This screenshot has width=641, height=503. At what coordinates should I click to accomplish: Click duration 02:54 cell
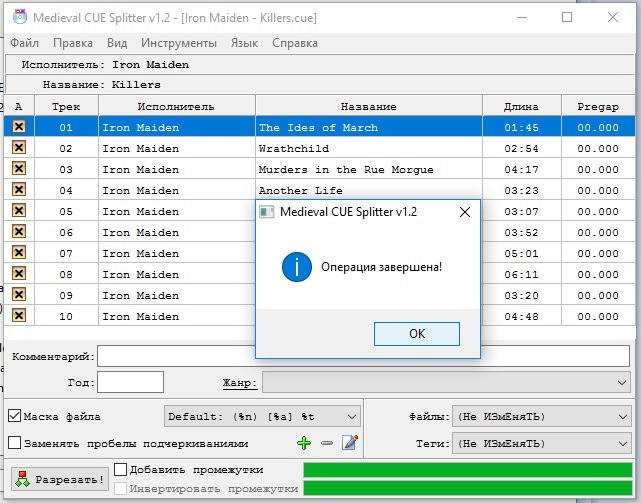point(522,148)
